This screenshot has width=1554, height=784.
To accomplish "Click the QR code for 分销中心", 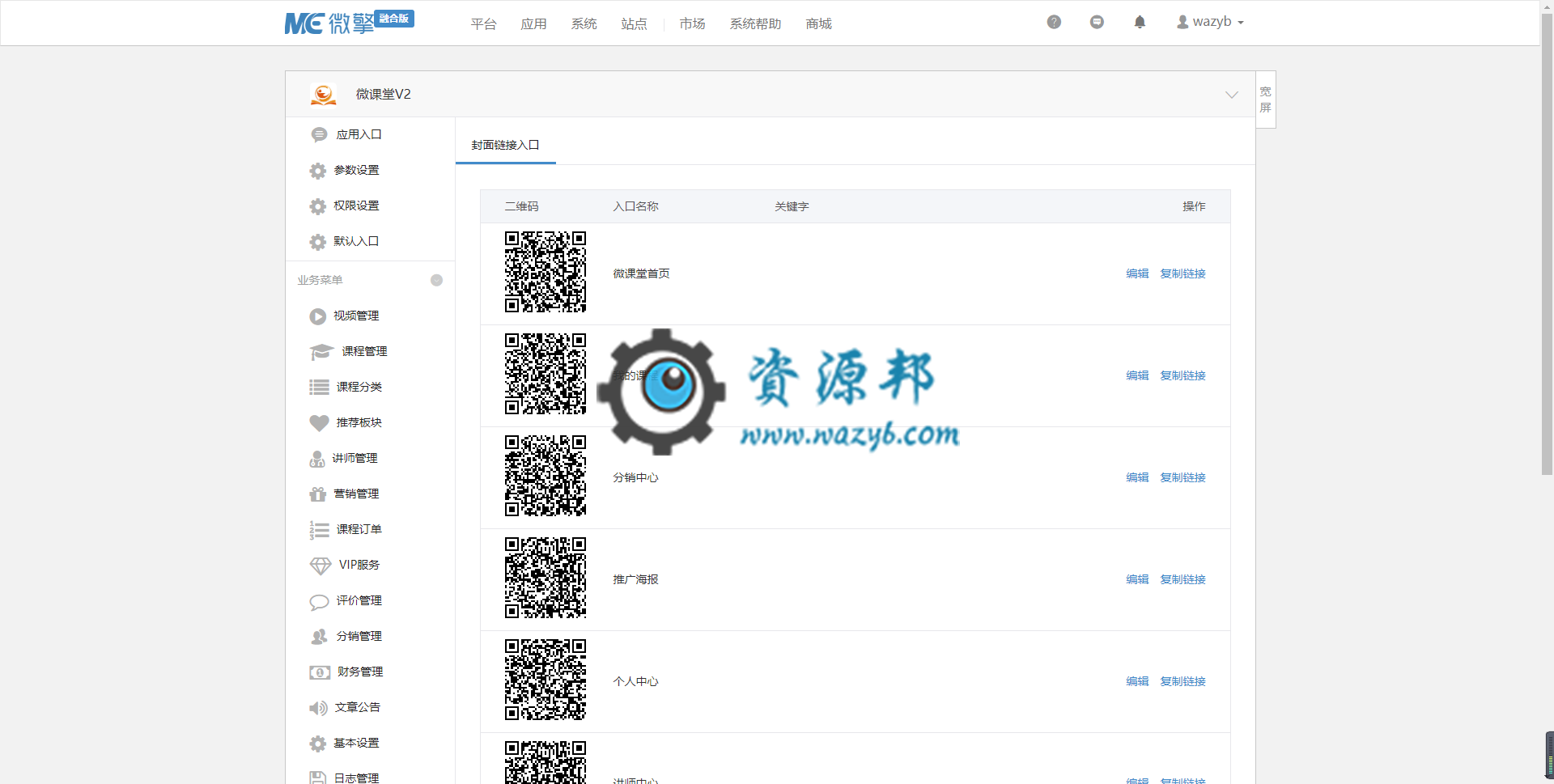I will click(x=546, y=476).
